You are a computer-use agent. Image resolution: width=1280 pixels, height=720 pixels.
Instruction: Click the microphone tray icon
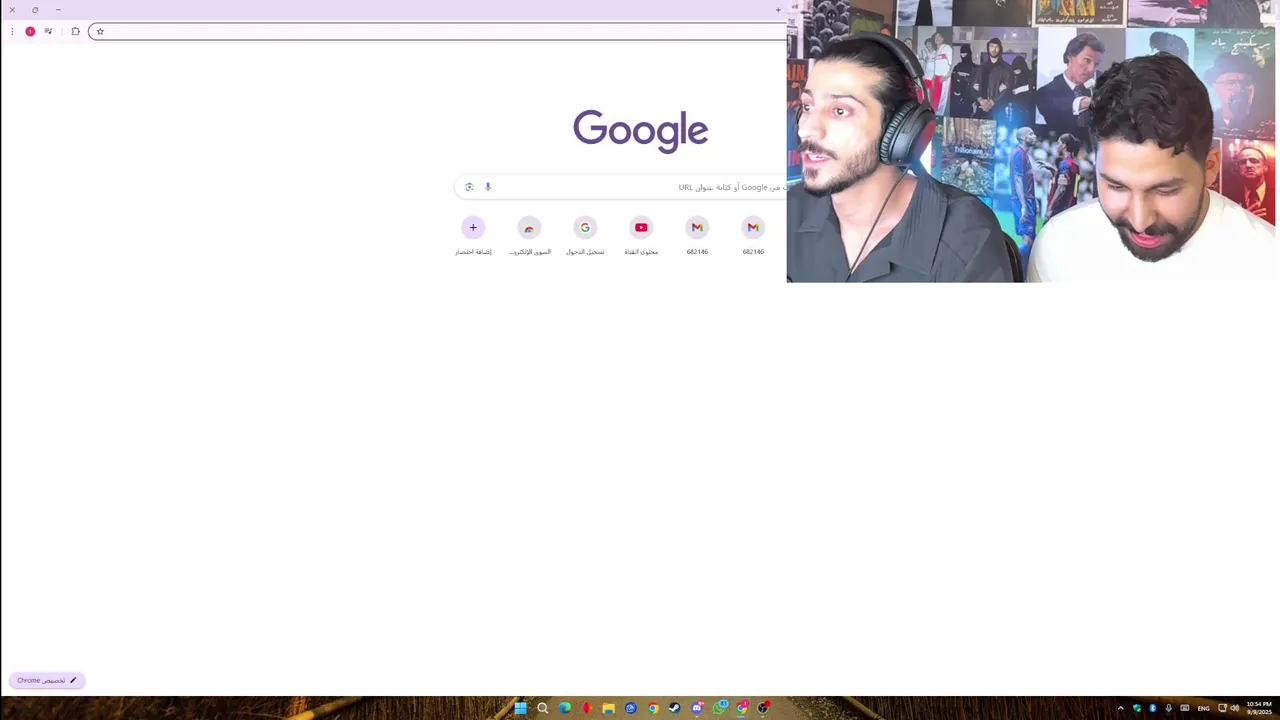[1168, 708]
